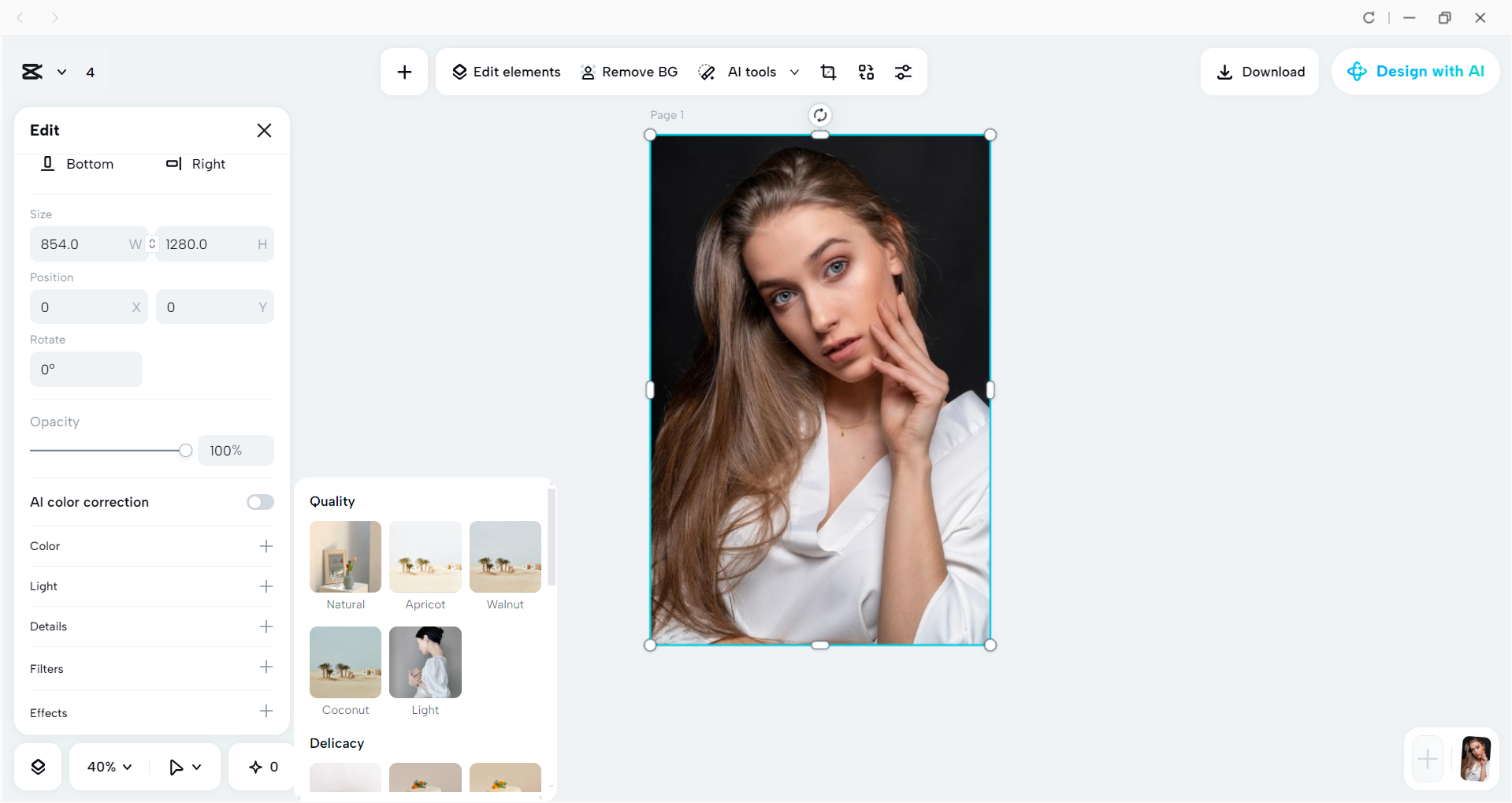Open the zoom level 40% dropdown
Image resolution: width=1512 pixels, height=803 pixels.
[108, 766]
